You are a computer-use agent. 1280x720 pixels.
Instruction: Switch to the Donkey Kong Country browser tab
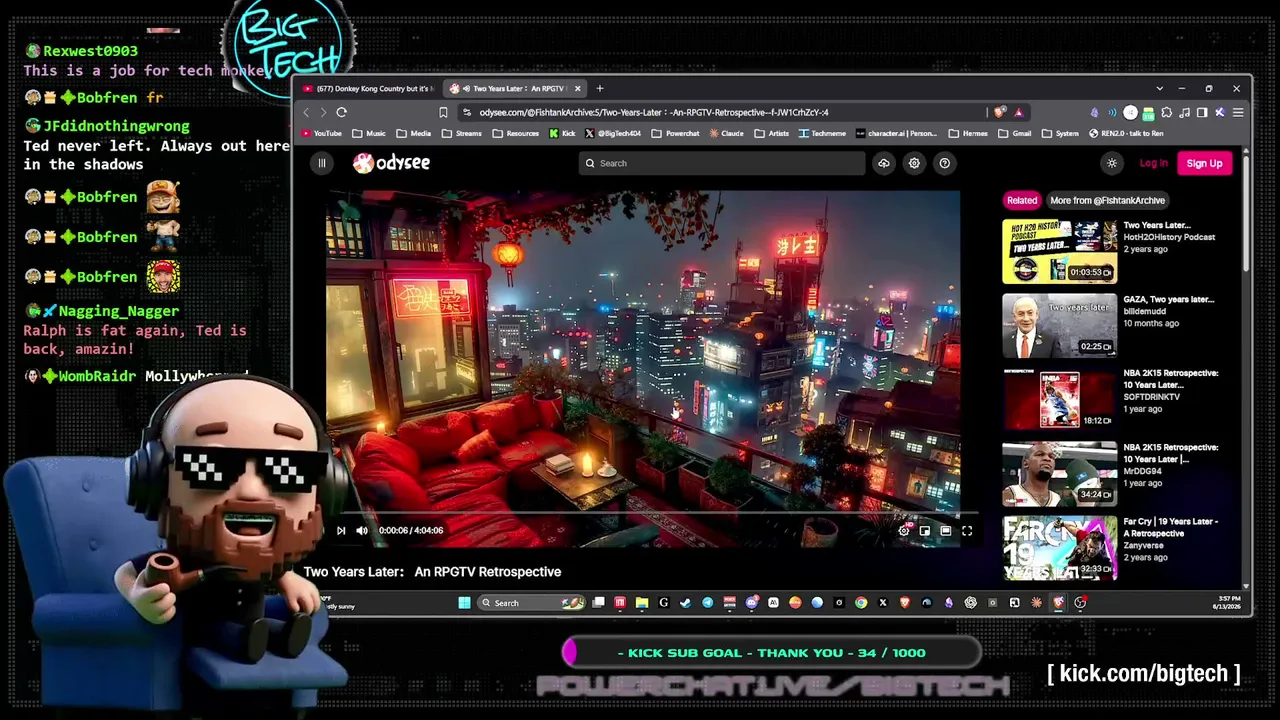(x=368, y=88)
